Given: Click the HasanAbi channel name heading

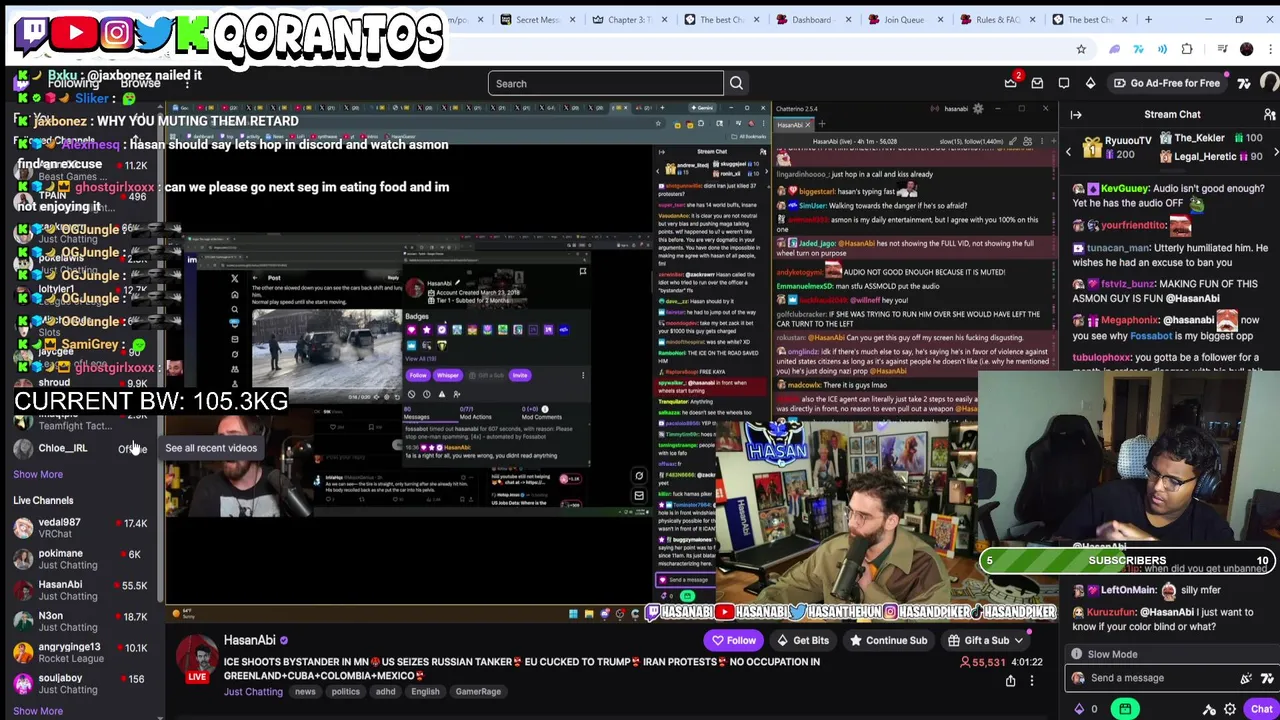Looking at the screenshot, I should coord(249,640).
